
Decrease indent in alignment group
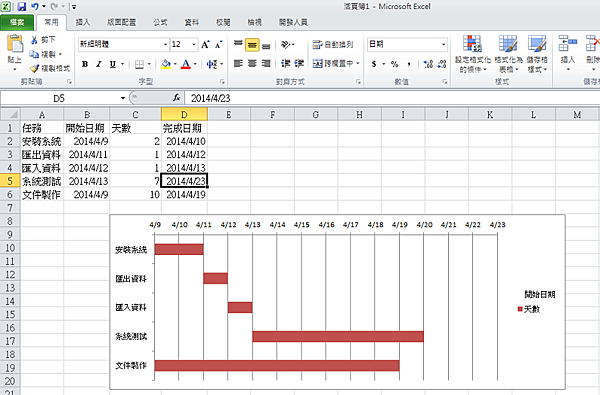[285, 64]
